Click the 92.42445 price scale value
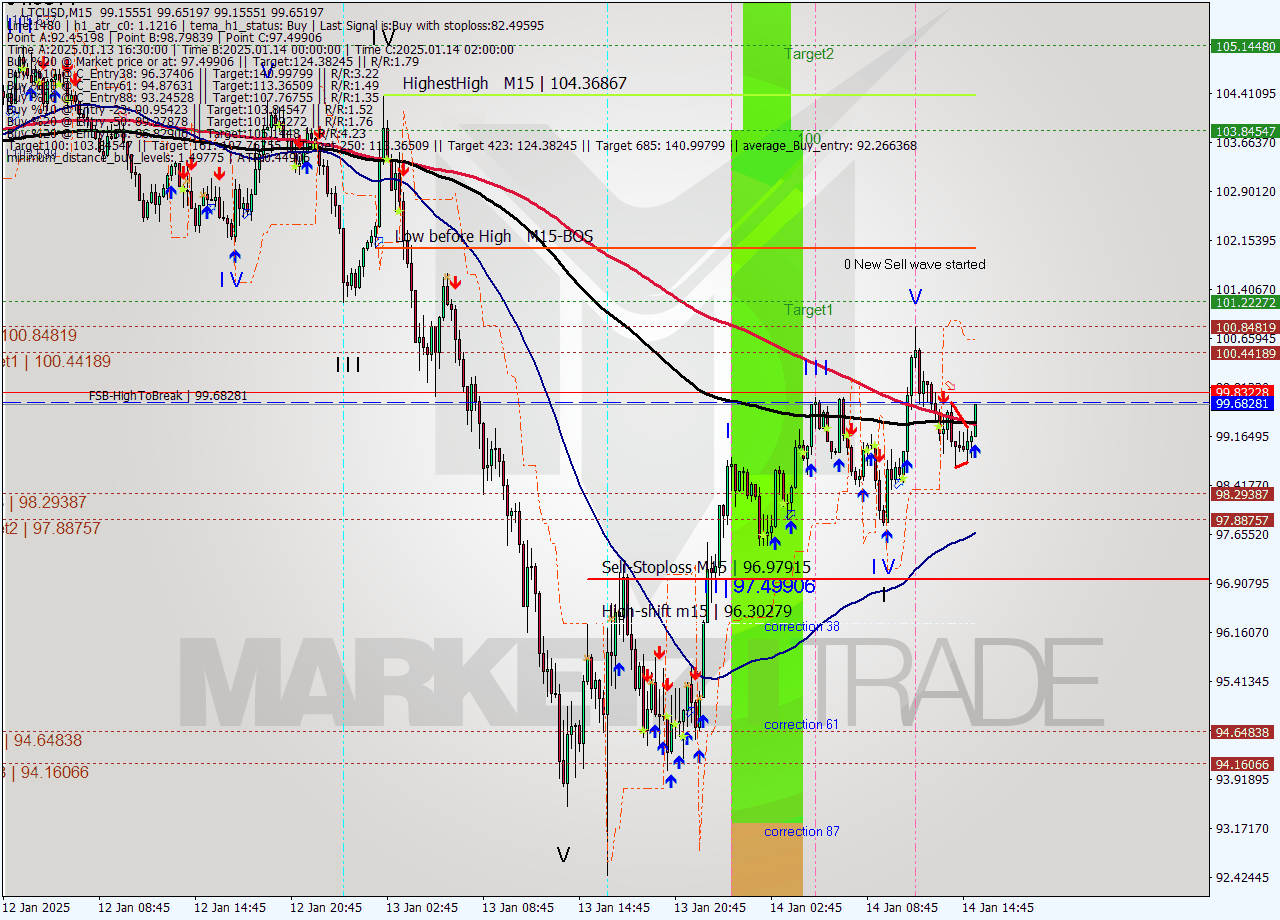 pyautogui.click(x=1245, y=878)
